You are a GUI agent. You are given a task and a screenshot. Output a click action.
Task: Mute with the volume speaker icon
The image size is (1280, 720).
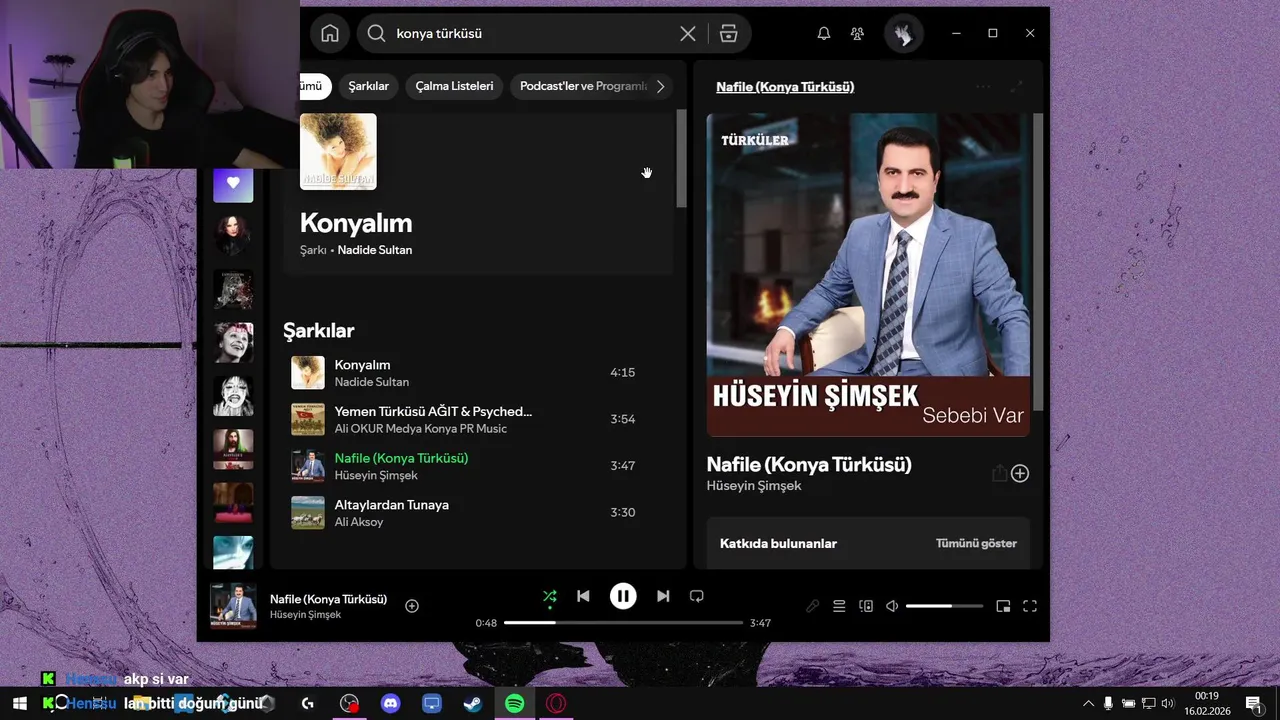(x=892, y=606)
